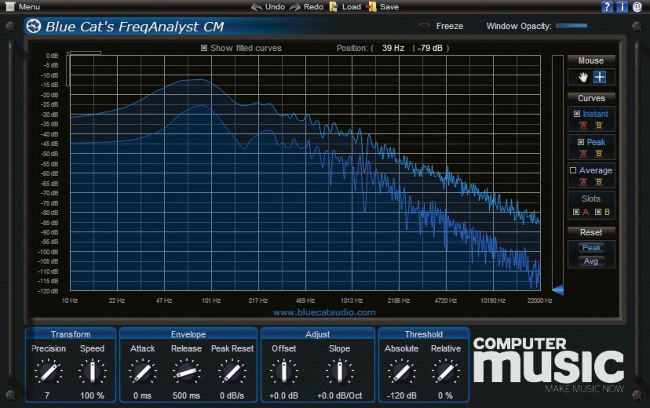Reset the Avg curve
Viewport: 650px width, 408px height.
[591, 261]
